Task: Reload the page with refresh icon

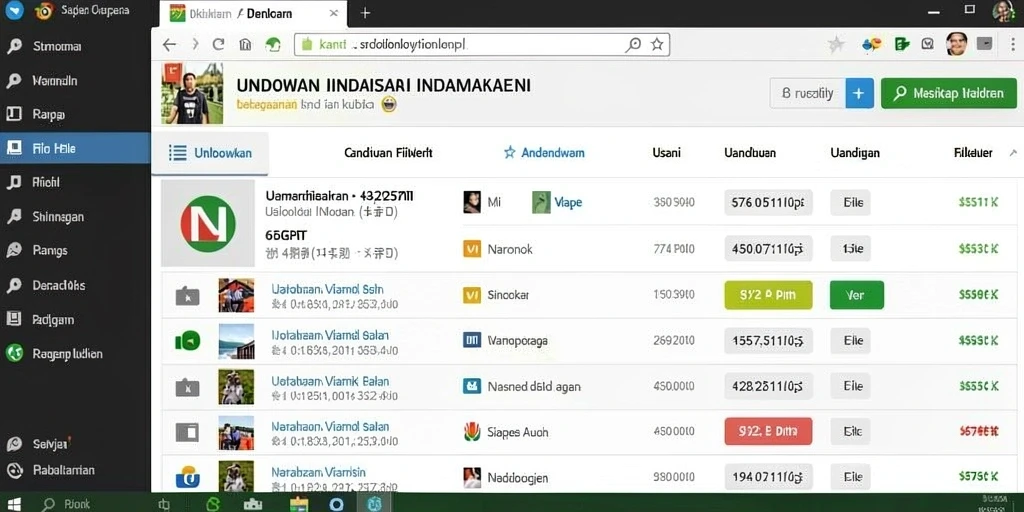Action: pos(218,44)
